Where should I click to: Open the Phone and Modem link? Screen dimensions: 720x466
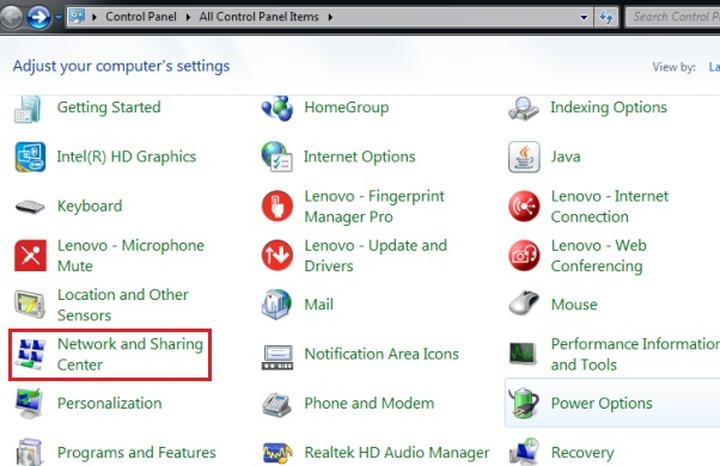point(369,403)
